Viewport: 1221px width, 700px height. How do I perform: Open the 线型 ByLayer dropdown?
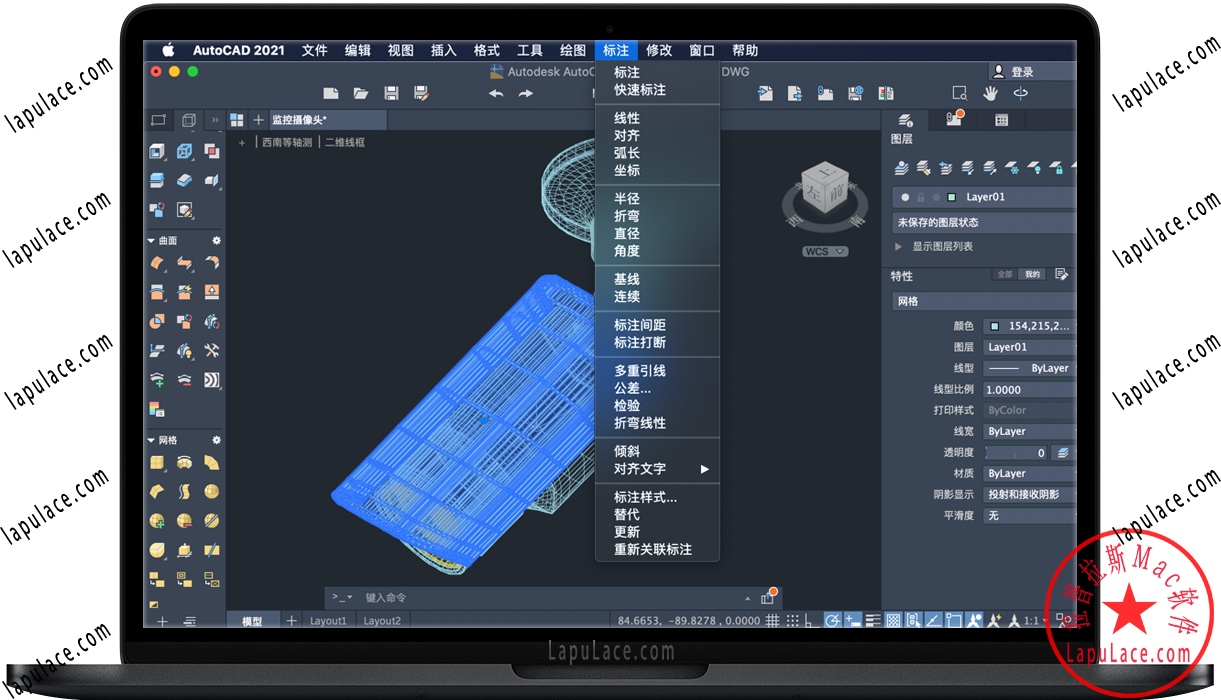click(x=1028, y=368)
